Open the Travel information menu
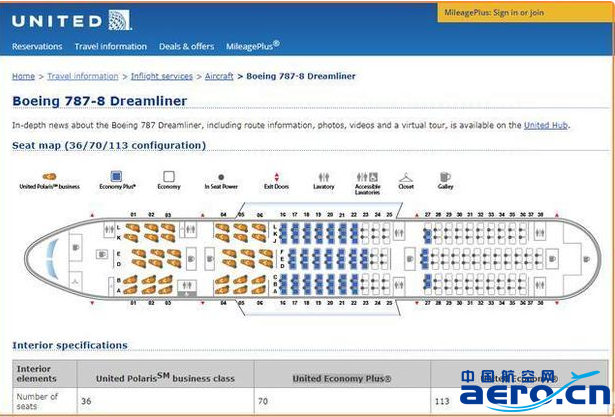This screenshot has width=615, height=417. (x=111, y=46)
